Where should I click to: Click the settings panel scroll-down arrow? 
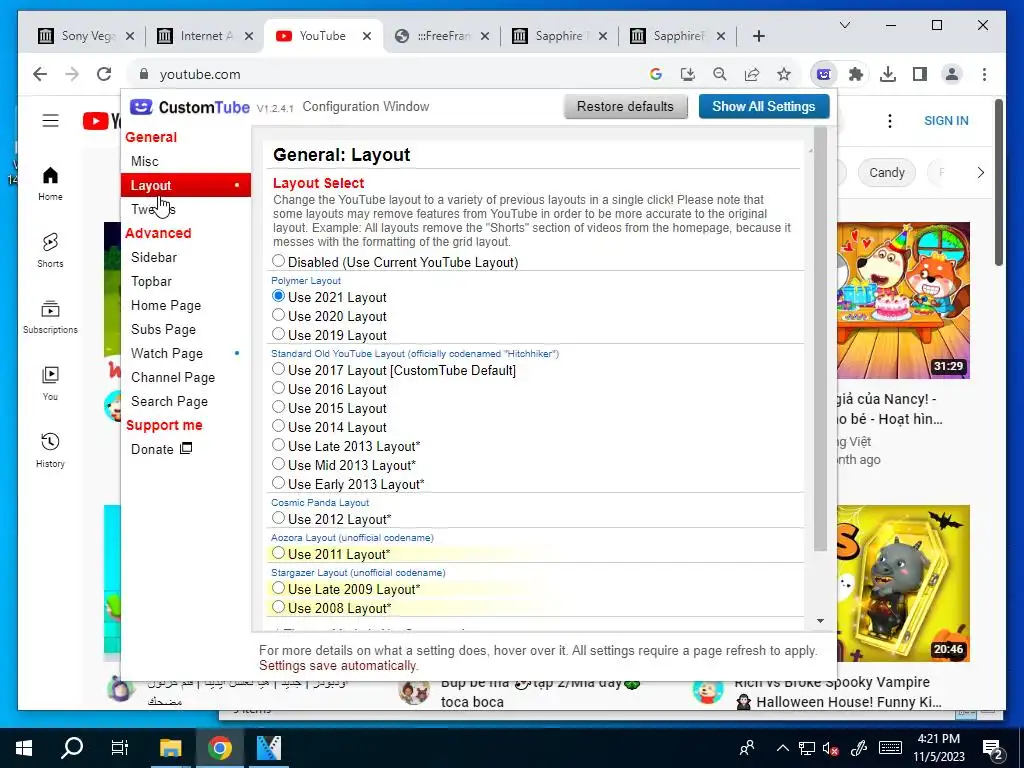[821, 621]
